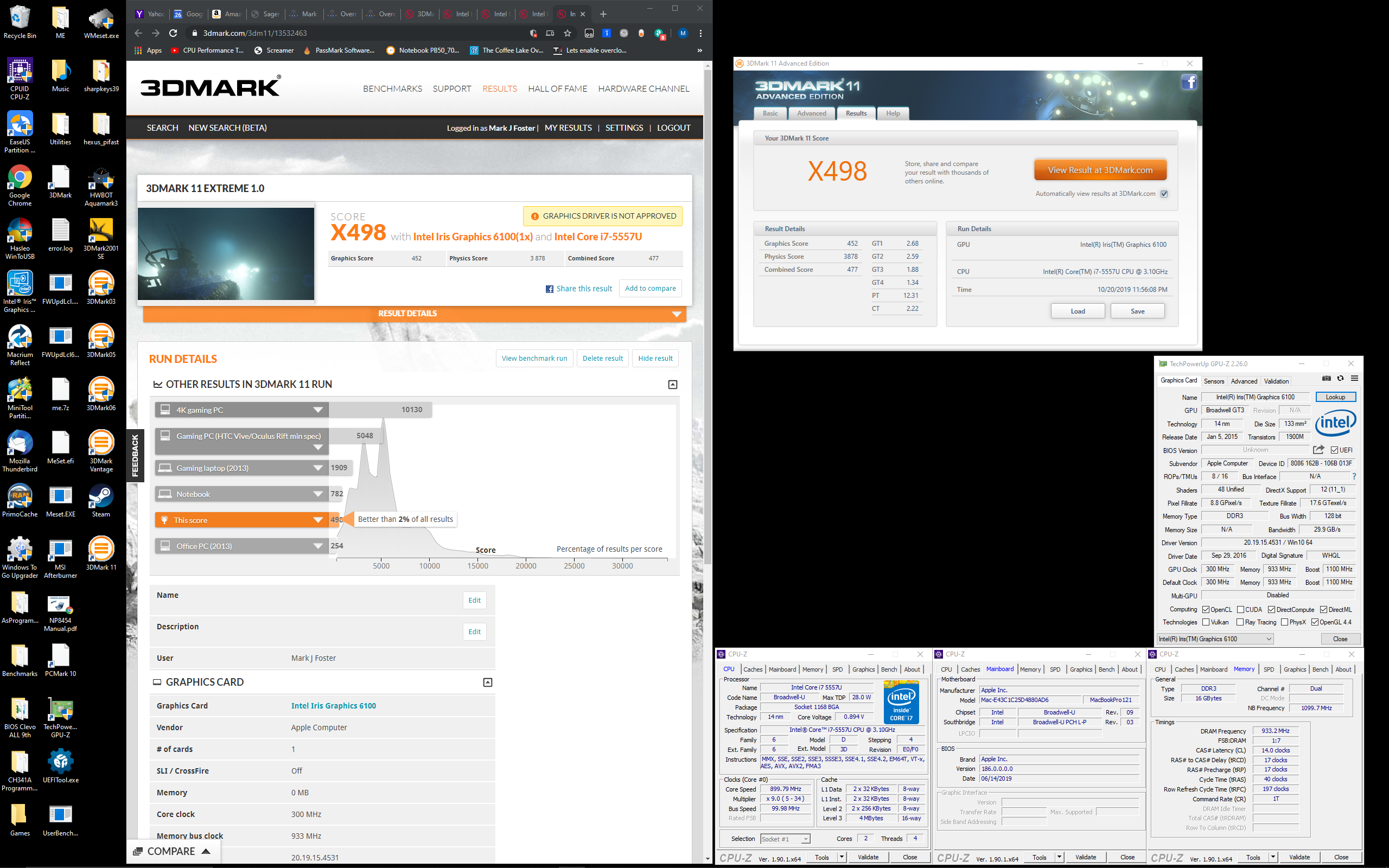1389x868 pixels.
Task: Toggle CUDA checkbox in GPU-Z
Action: pyautogui.click(x=1240, y=610)
